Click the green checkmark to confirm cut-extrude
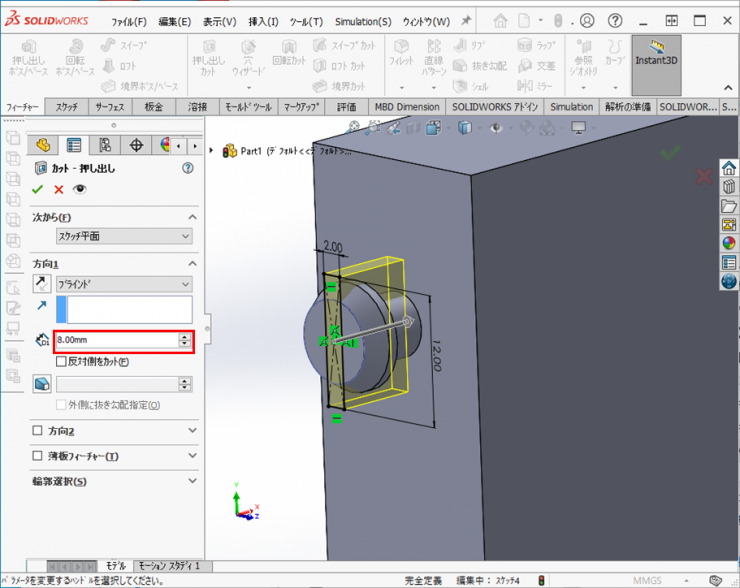The height and width of the screenshot is (588, 740). (x=38, y=189)
